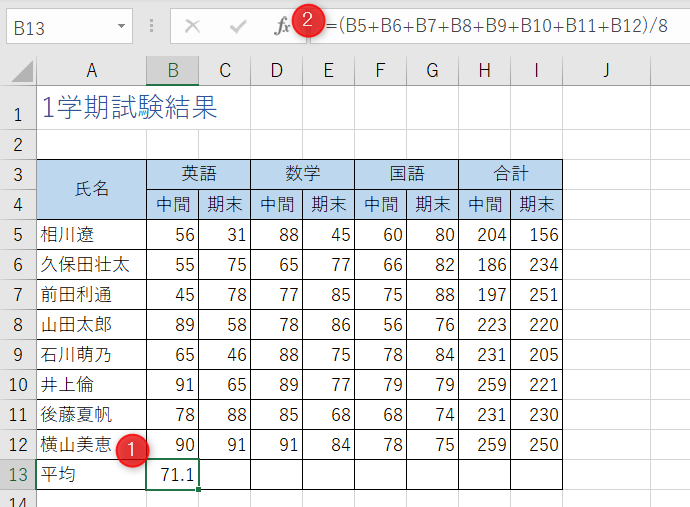Select column B header

click(172, 70)
